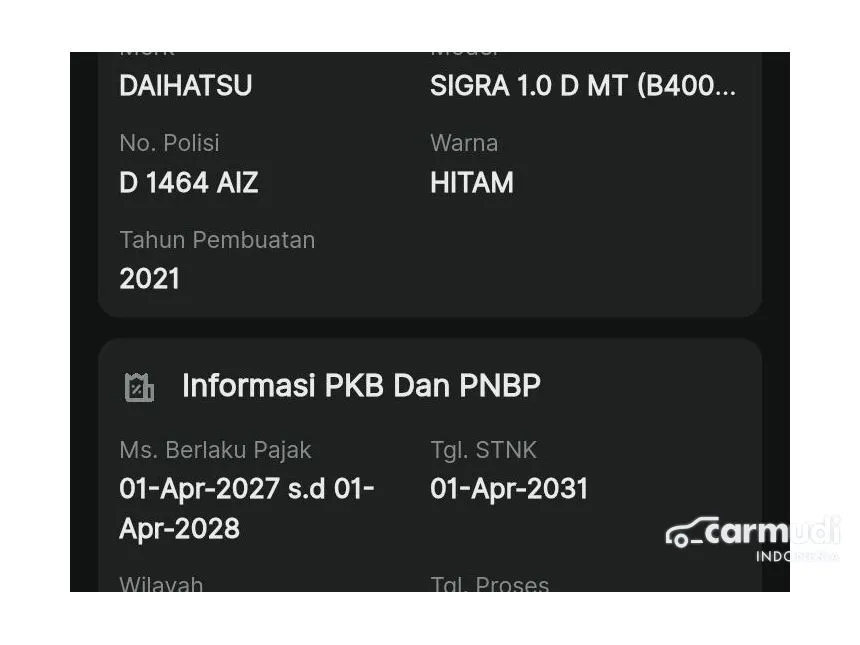Click the Tgl. STNK label
This screenshot has width=860, height=645.
coord(484,450)
